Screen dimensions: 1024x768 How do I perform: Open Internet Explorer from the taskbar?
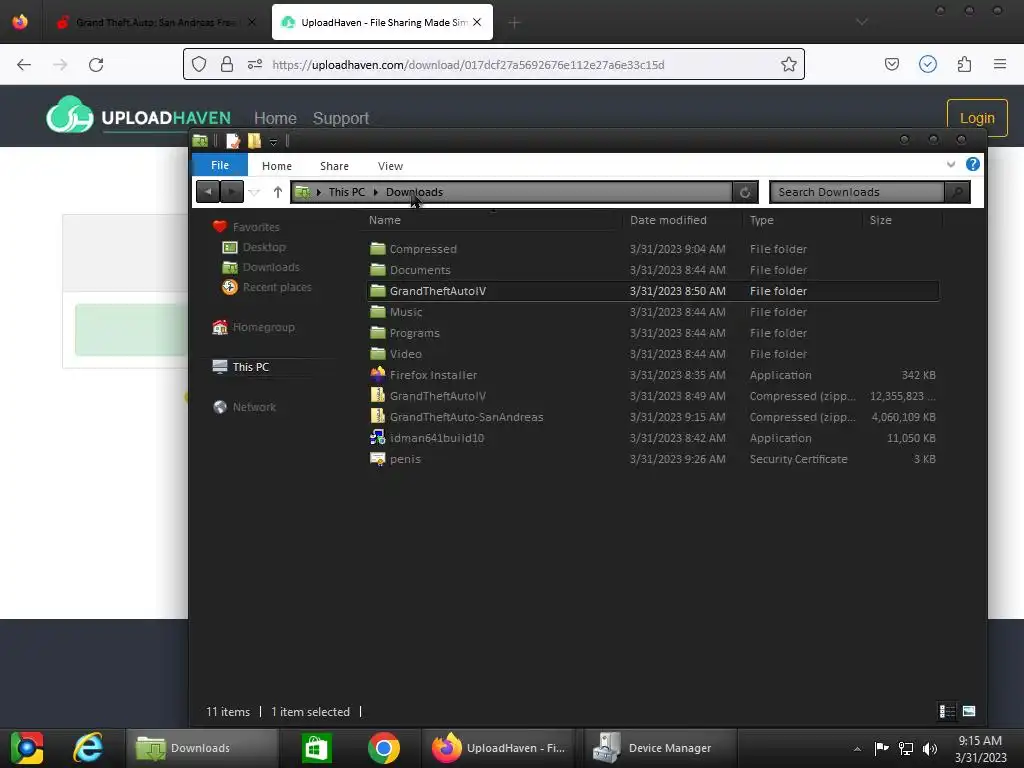(x=88, y=748)
